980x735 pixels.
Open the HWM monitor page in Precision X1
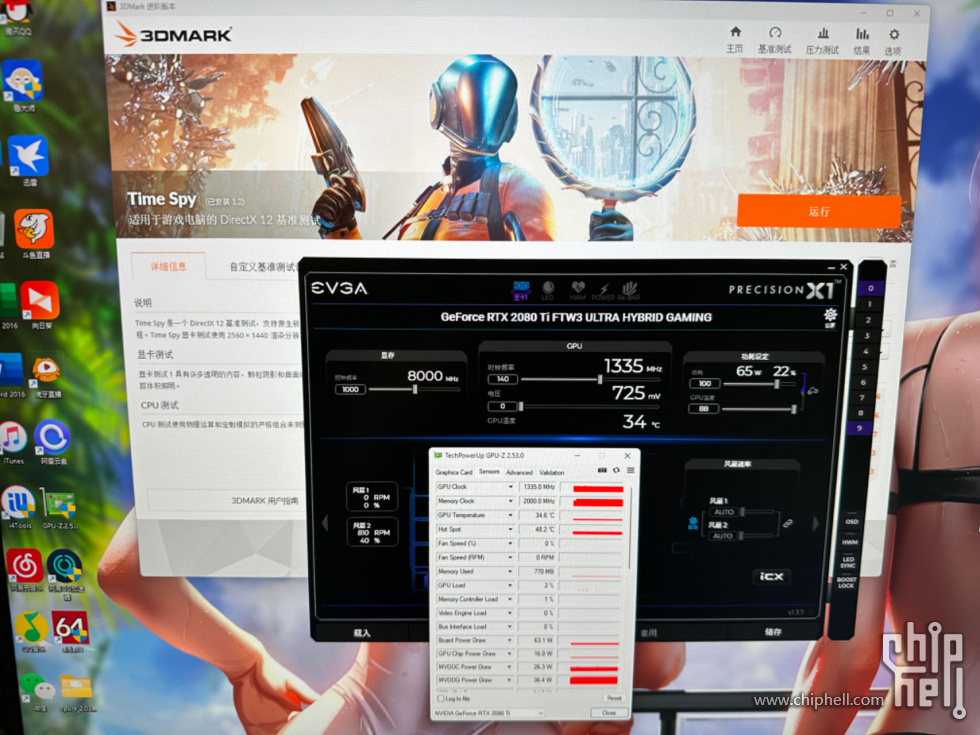pos(577,291)
